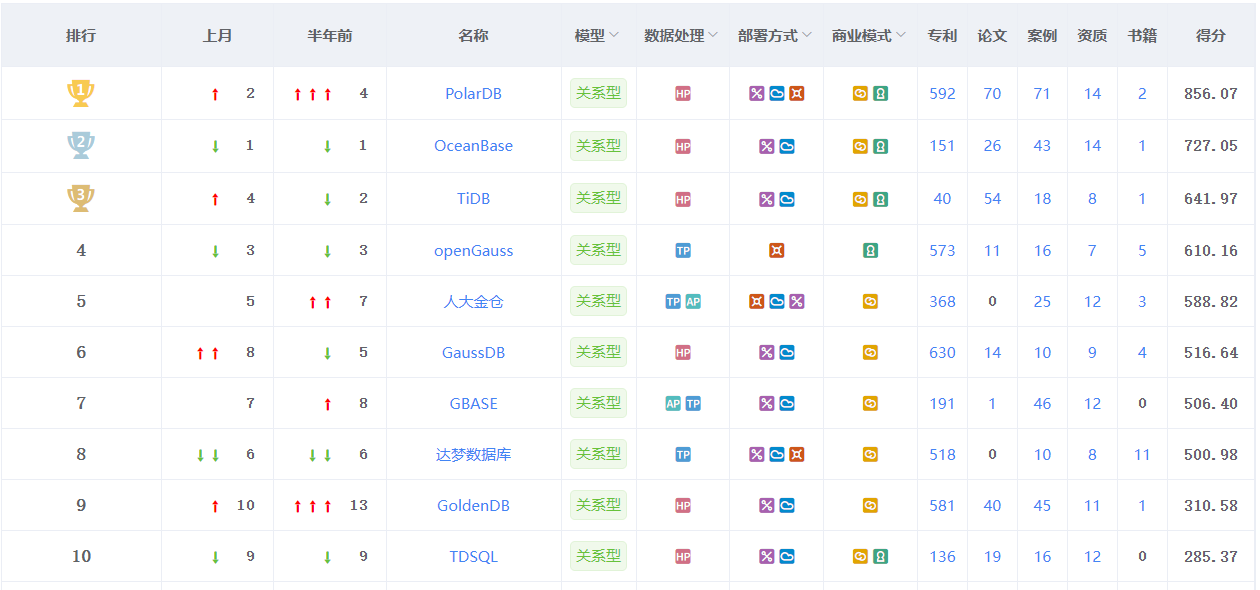Click the TP badge in the openGauss row
Image resolution: width=1260 pixels, height=590 pixels.
[683, 251]
